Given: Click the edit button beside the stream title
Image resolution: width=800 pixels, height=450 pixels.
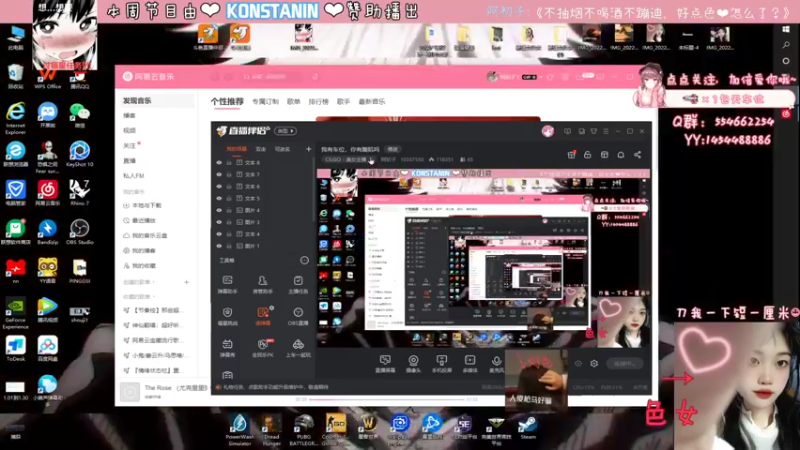Looking at the screenshot, I should [x=392, y=149].
